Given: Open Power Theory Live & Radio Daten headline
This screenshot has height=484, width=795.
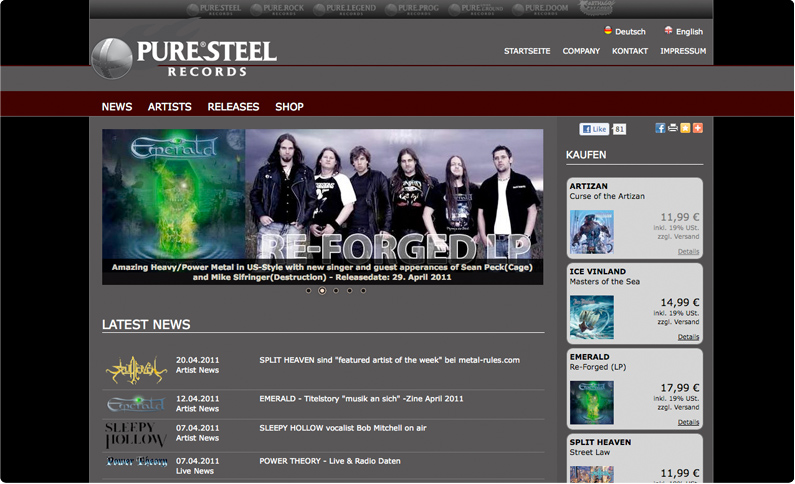Looking at the screenshot, I should 330,461.
